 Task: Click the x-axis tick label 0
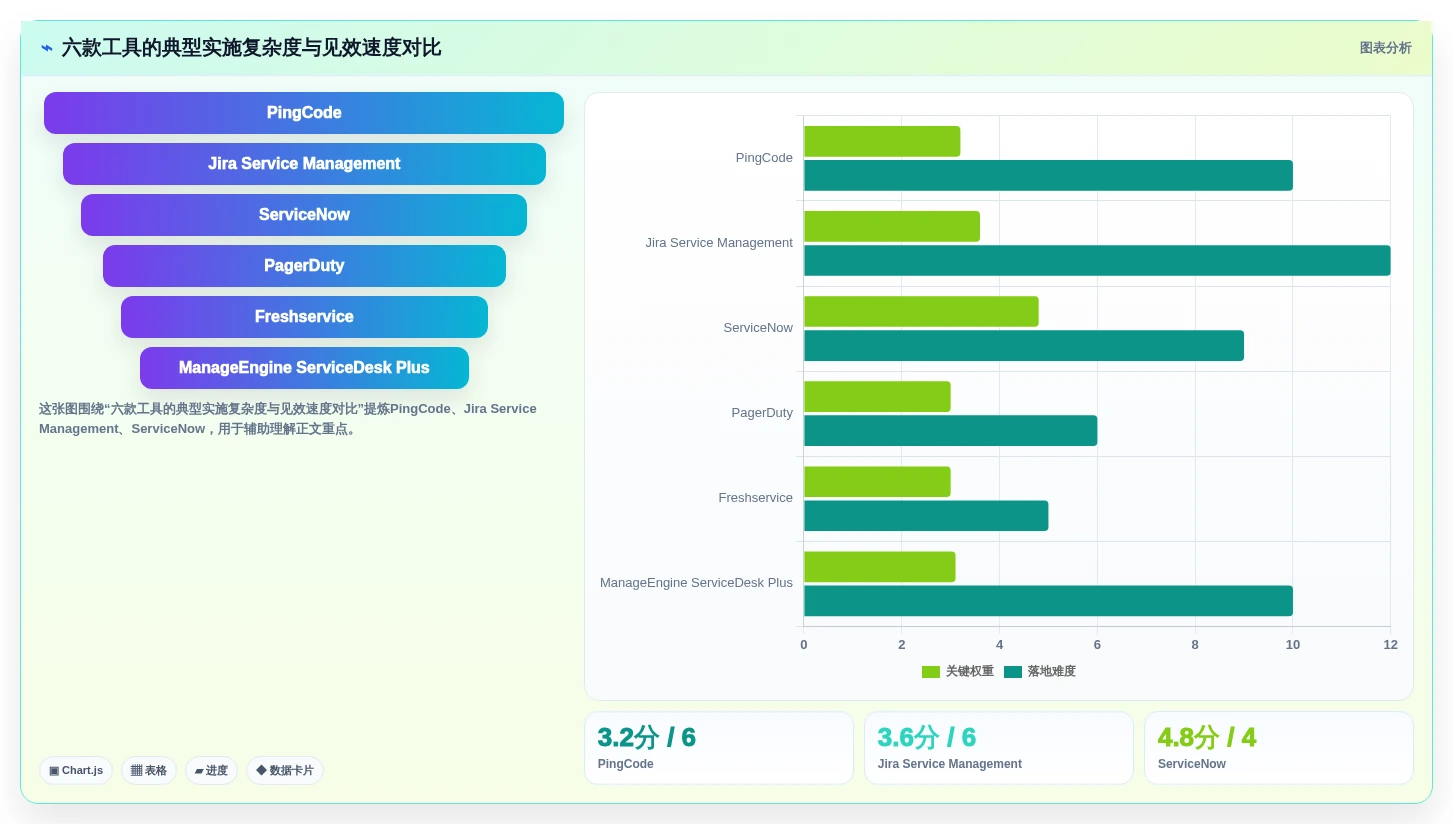[804, 645]
